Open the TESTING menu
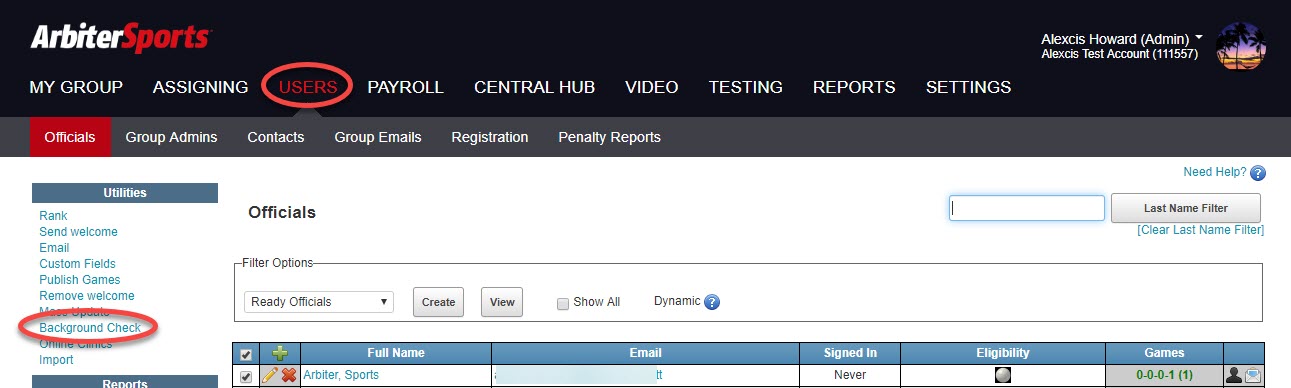1291x388 pixels. (x=746, y=87)
